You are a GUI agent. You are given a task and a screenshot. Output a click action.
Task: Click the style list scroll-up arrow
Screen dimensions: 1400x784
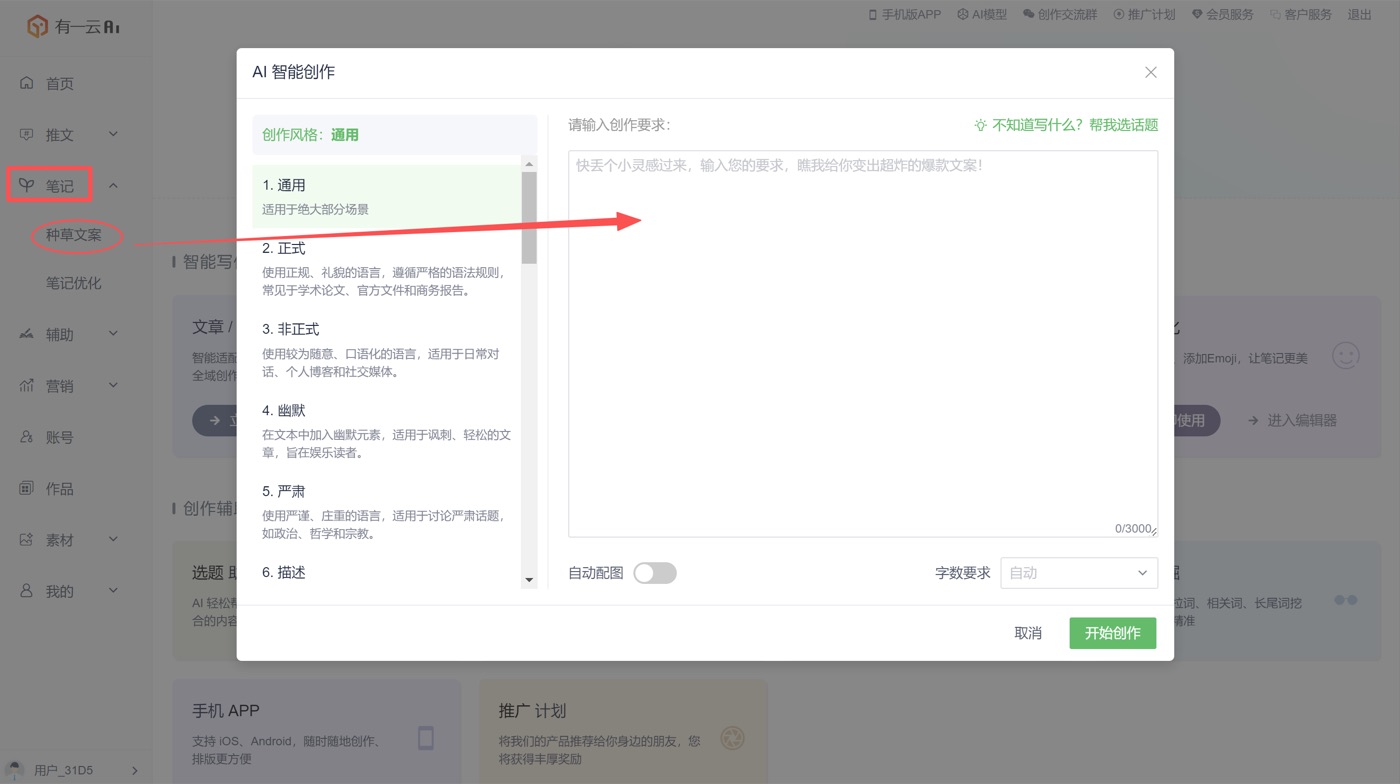(x=529, y=164)
